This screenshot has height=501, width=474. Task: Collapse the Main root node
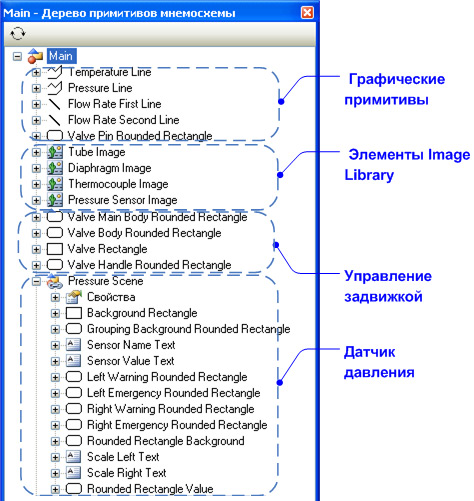click(17, 56)
